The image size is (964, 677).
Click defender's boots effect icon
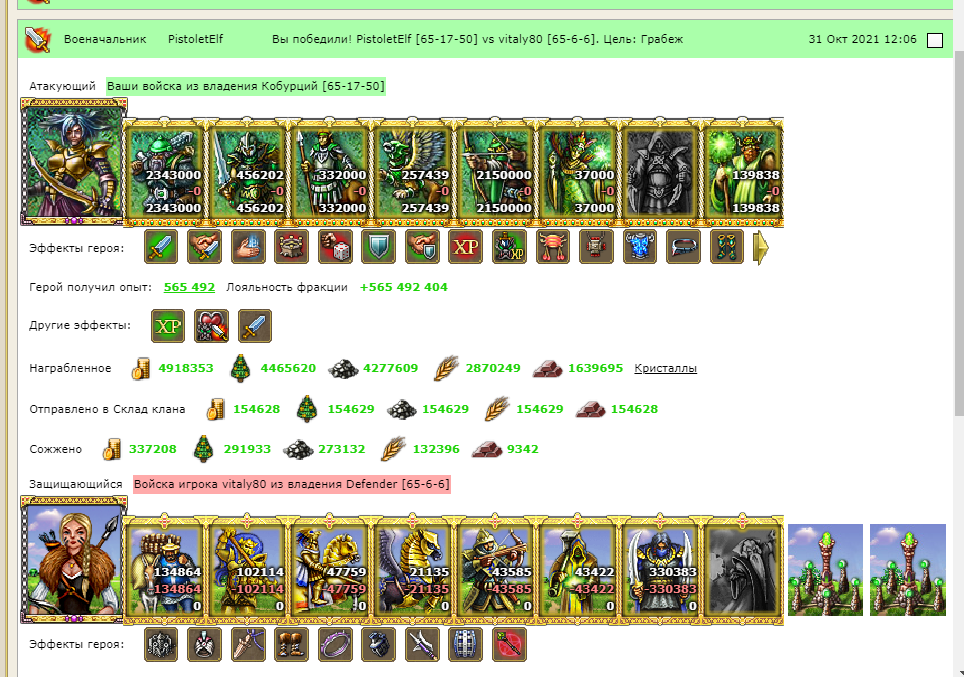[291, 644]
